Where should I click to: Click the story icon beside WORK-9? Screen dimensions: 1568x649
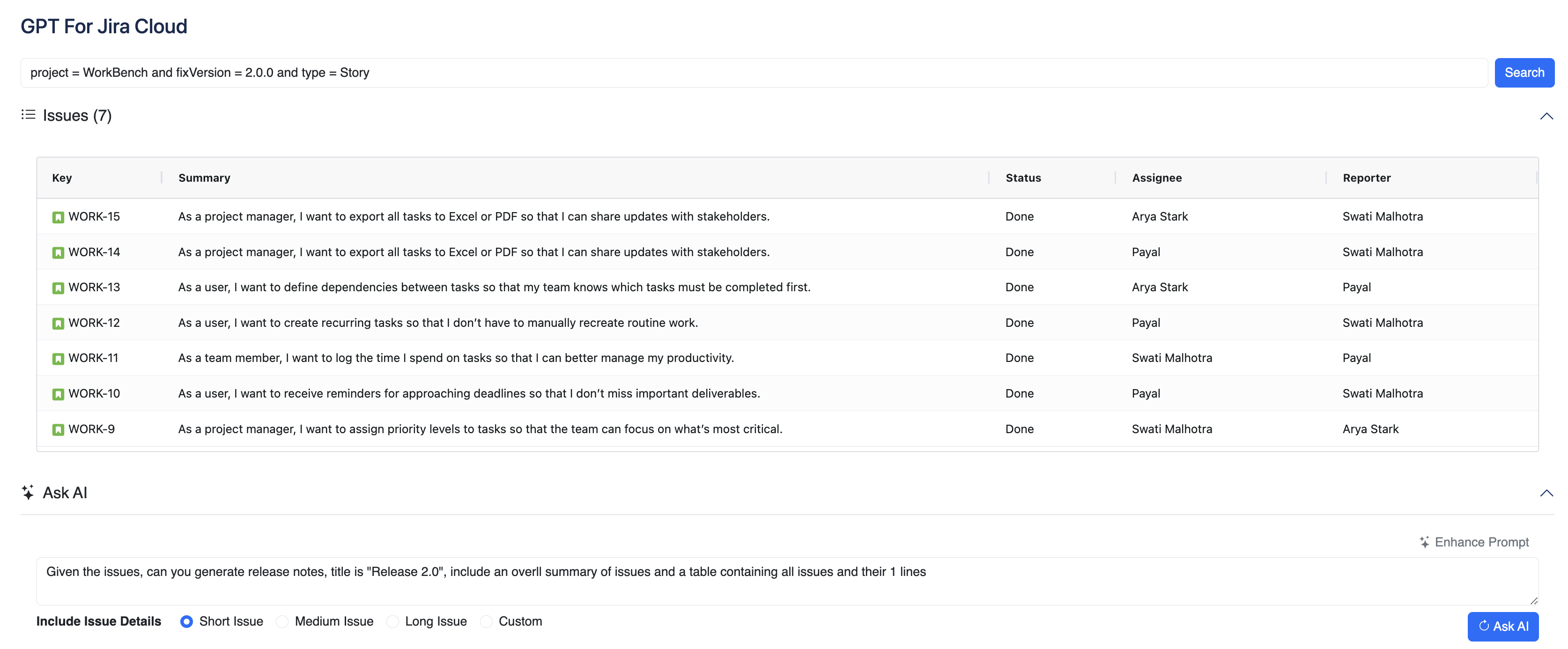[59, 430]
